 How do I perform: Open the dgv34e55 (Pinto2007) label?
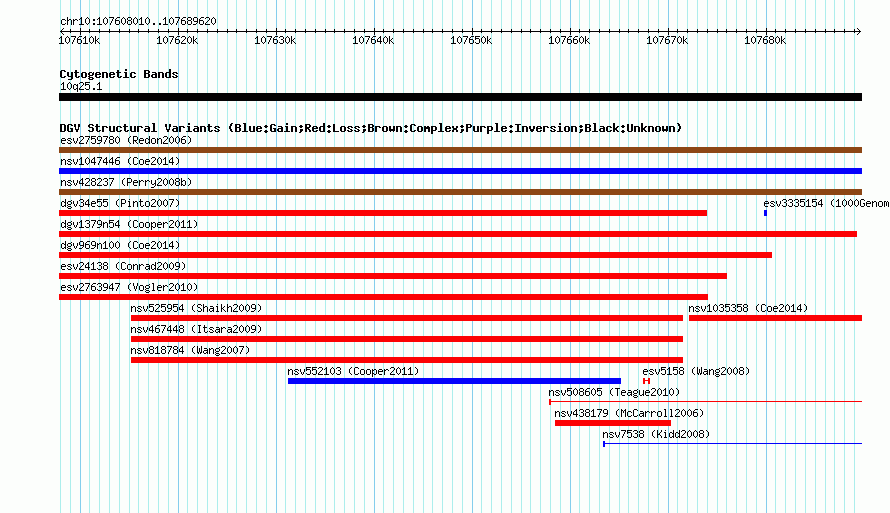click(x=120, y=203)
